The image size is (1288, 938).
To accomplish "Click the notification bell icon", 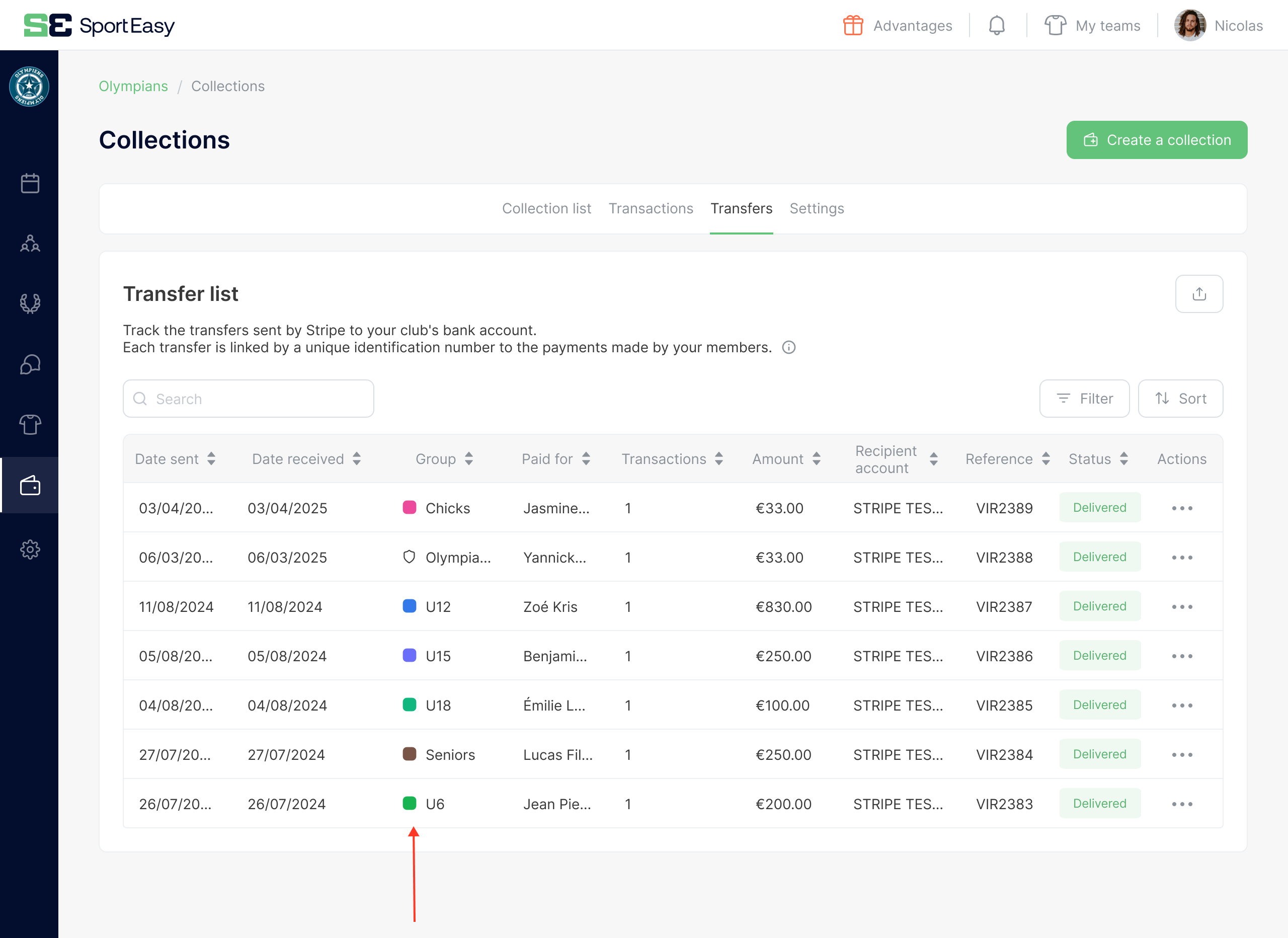I will 996,26.
